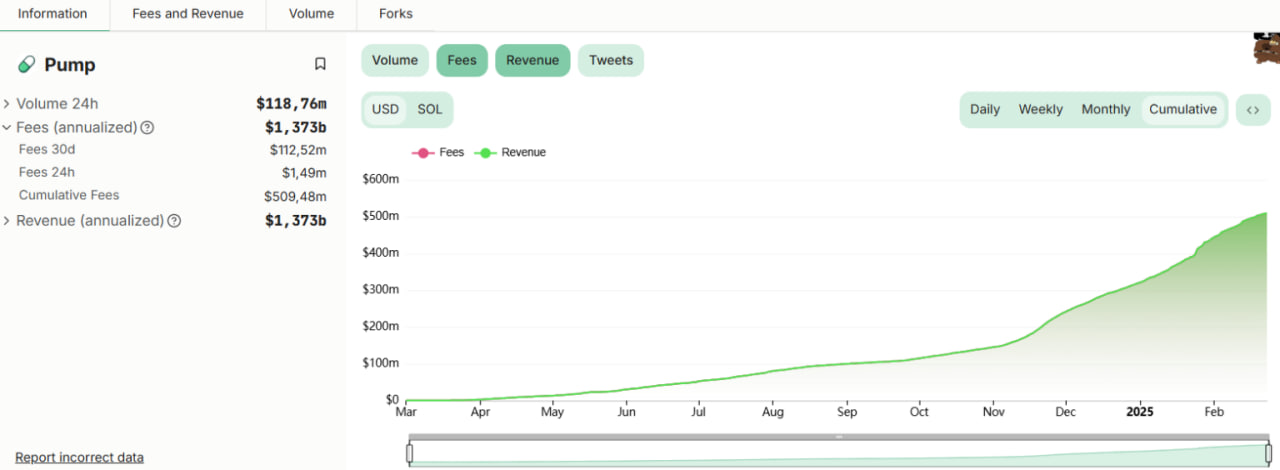Click the avatar image in top corner
Screen dimensions: 1280x470
(x=1266, y=48)
